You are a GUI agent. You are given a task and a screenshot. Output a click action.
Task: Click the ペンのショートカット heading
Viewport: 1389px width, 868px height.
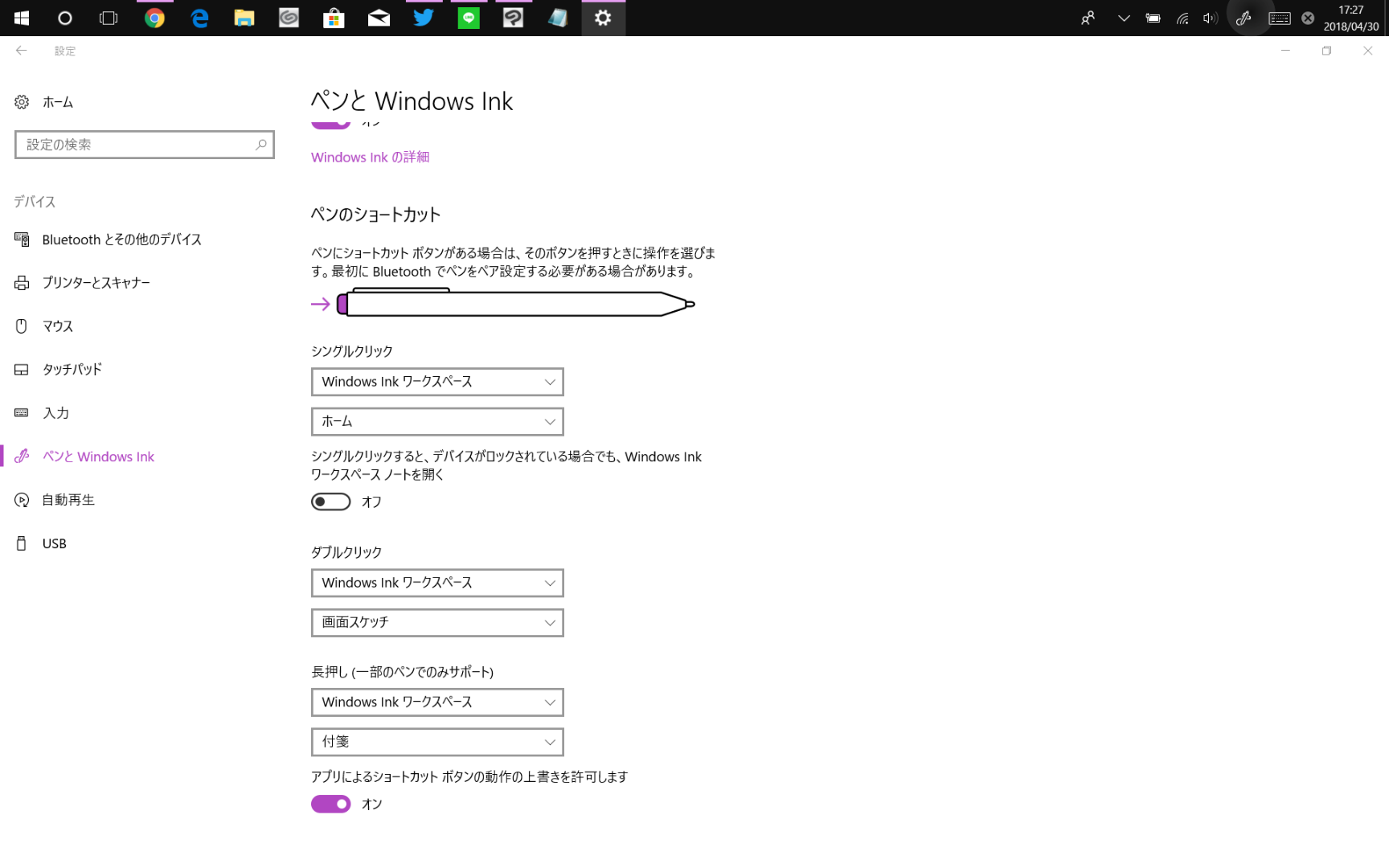376,215
